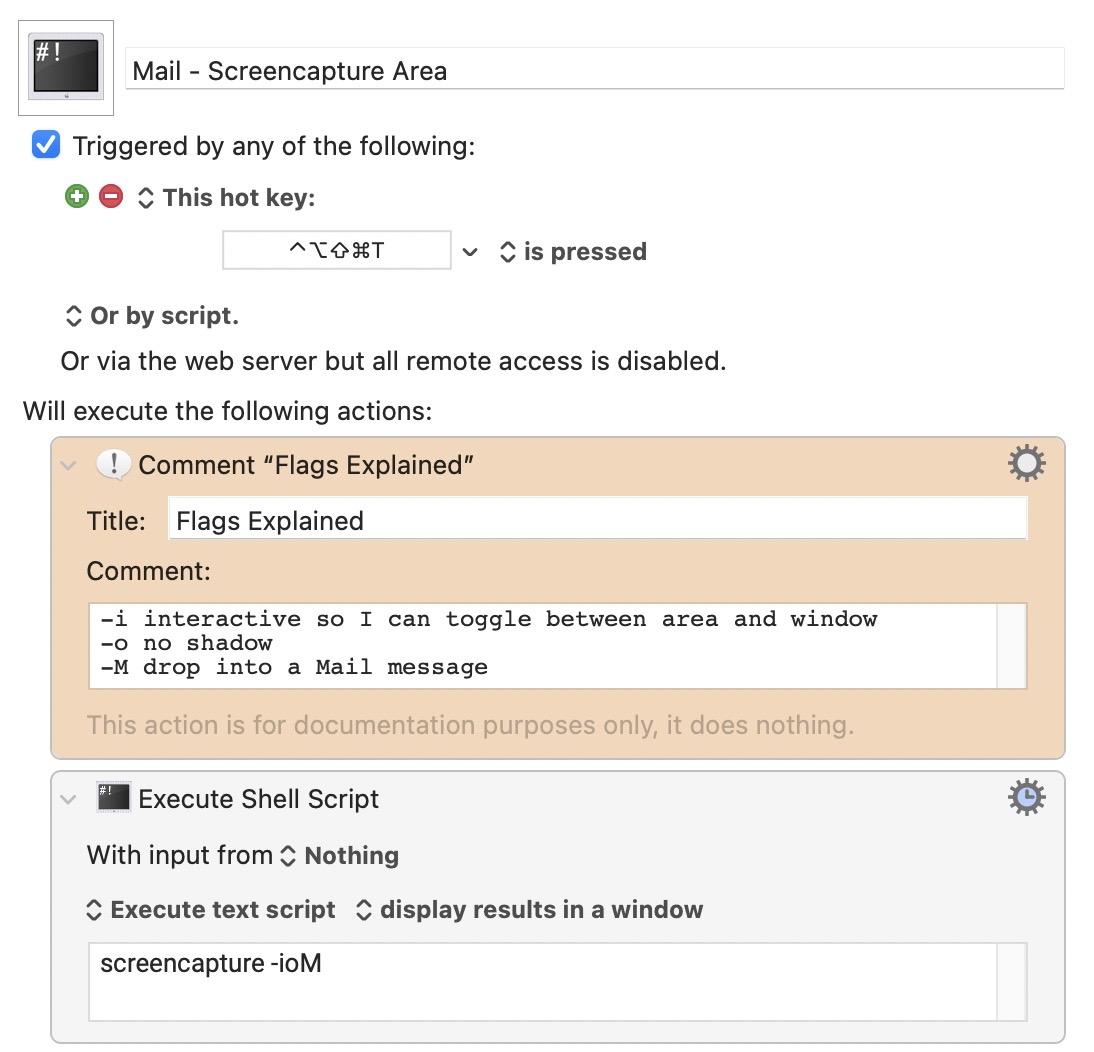The image size is (1094, 1052).
Task: Open the Comment action gear menu
Action: (1027, 464)
